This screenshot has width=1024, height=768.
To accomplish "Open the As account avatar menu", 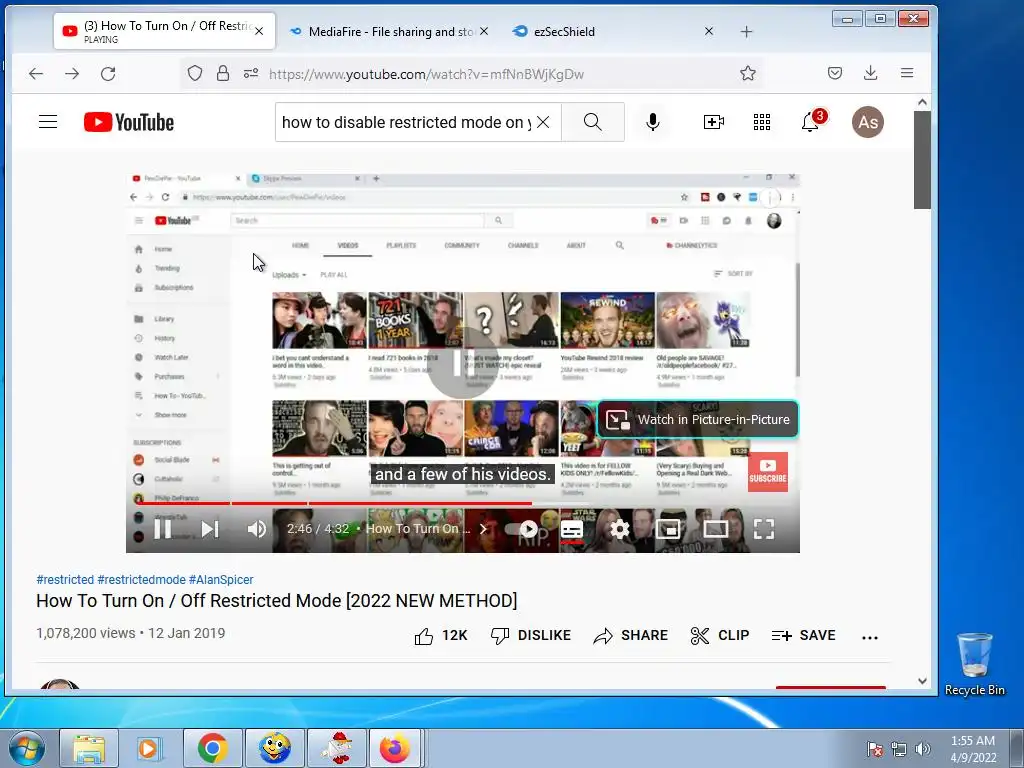I will coord(867,122).
